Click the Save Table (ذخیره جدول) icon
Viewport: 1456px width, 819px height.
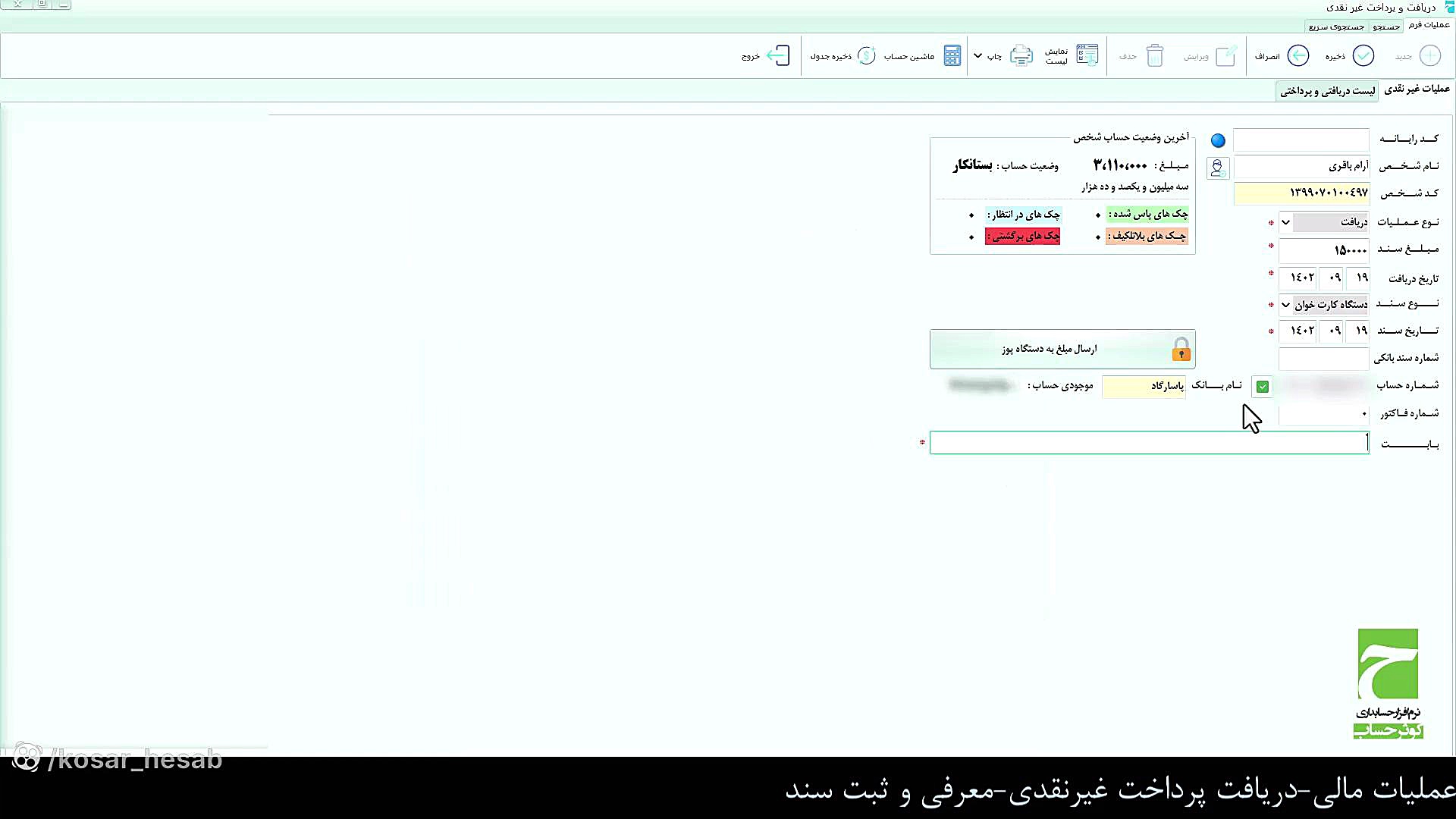pos(866,56)
